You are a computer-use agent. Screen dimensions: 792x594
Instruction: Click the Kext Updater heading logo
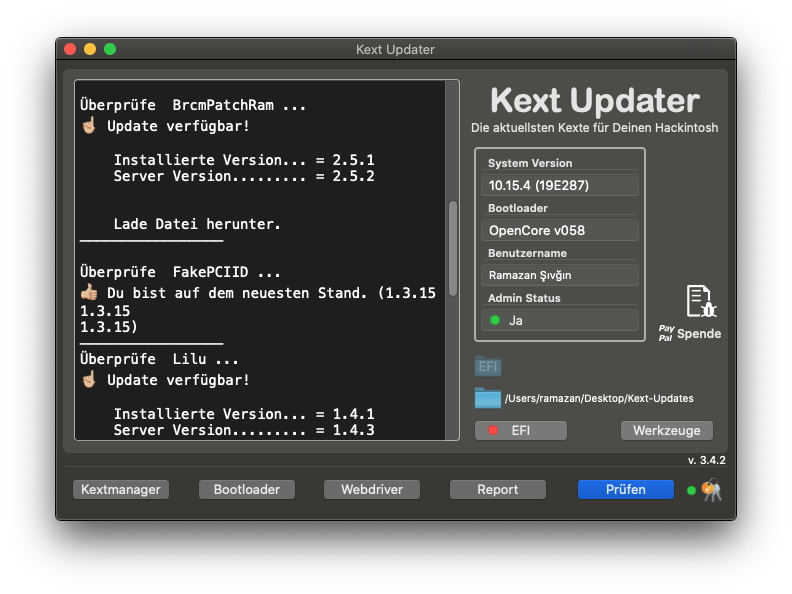595,100
